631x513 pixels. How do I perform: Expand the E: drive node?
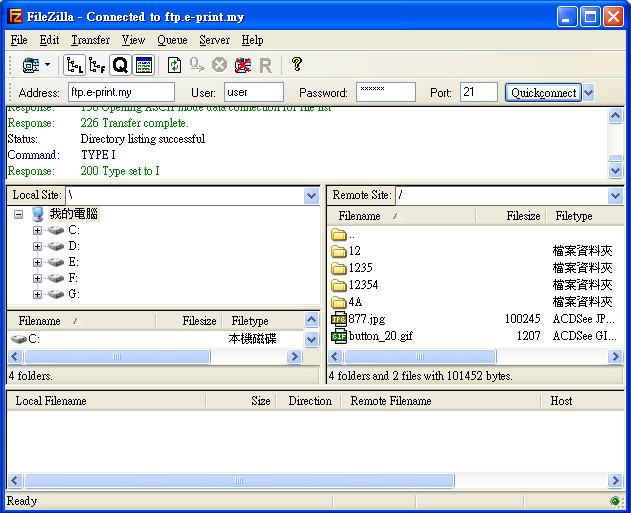[37, 262]
